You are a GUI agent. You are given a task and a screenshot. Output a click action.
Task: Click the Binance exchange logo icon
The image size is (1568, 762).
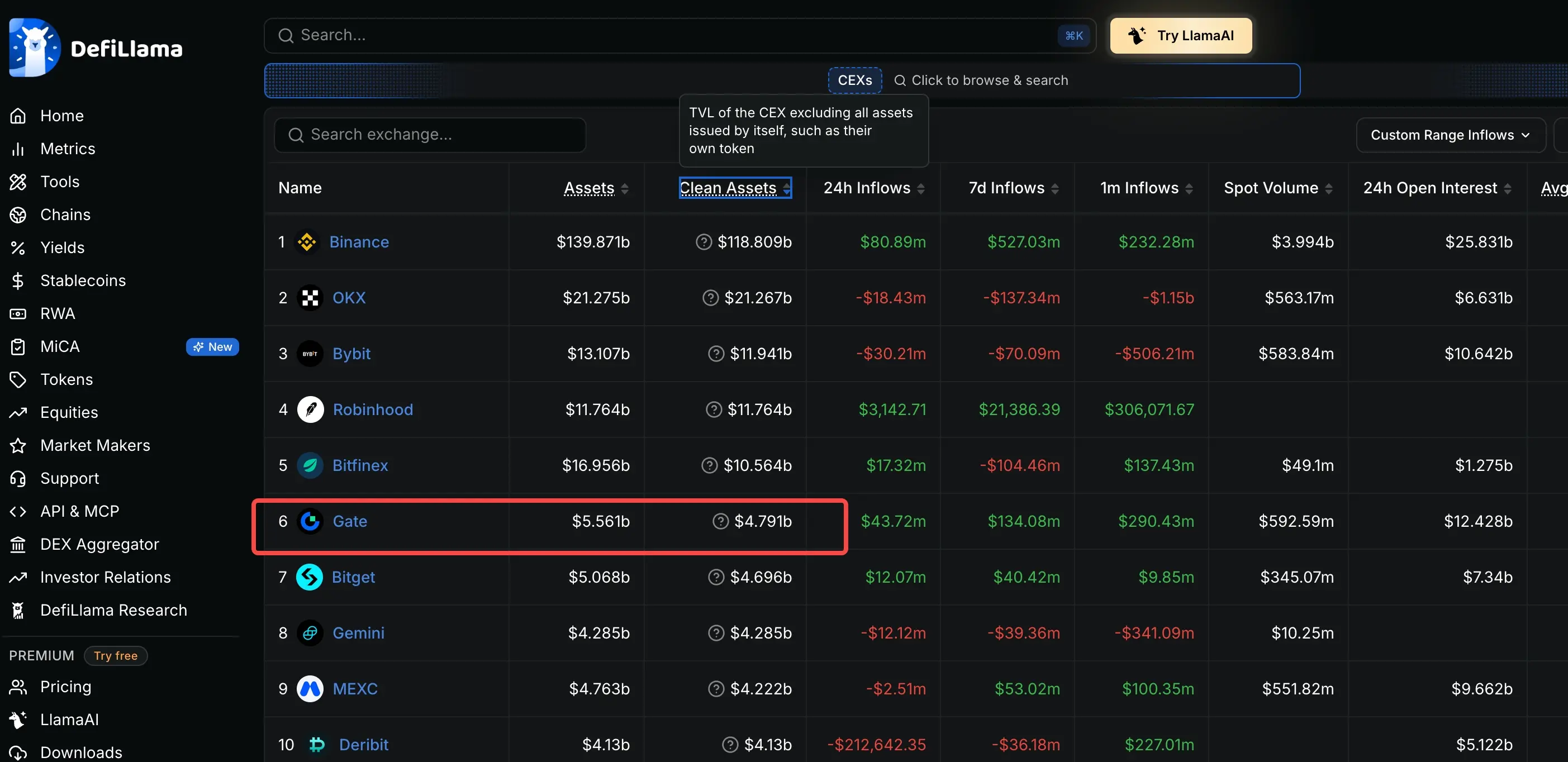click(307, 242)
